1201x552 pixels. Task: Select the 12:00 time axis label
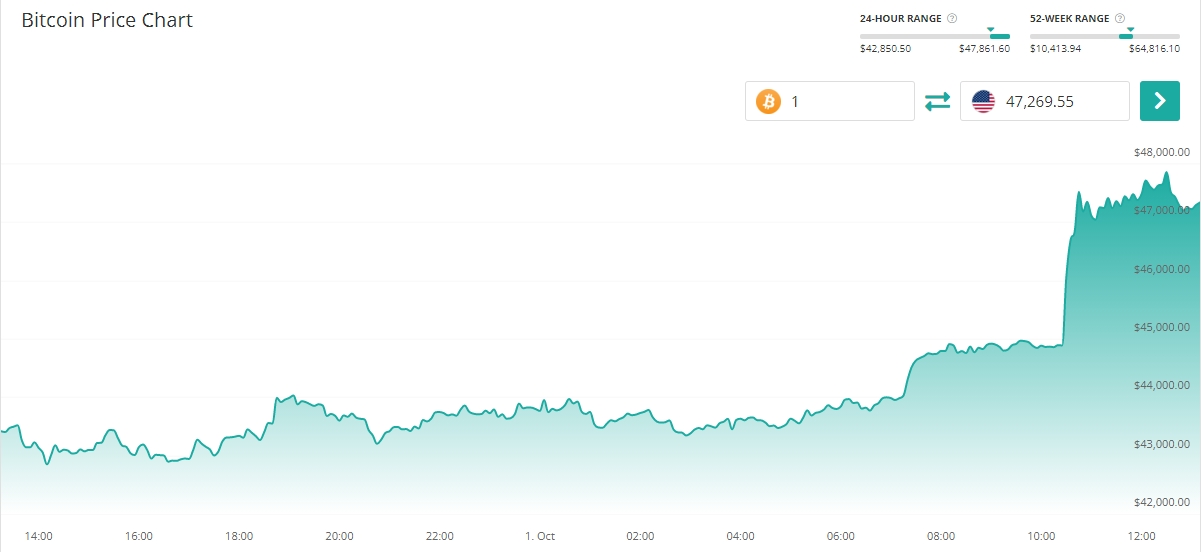click(x=1141, y=536)
